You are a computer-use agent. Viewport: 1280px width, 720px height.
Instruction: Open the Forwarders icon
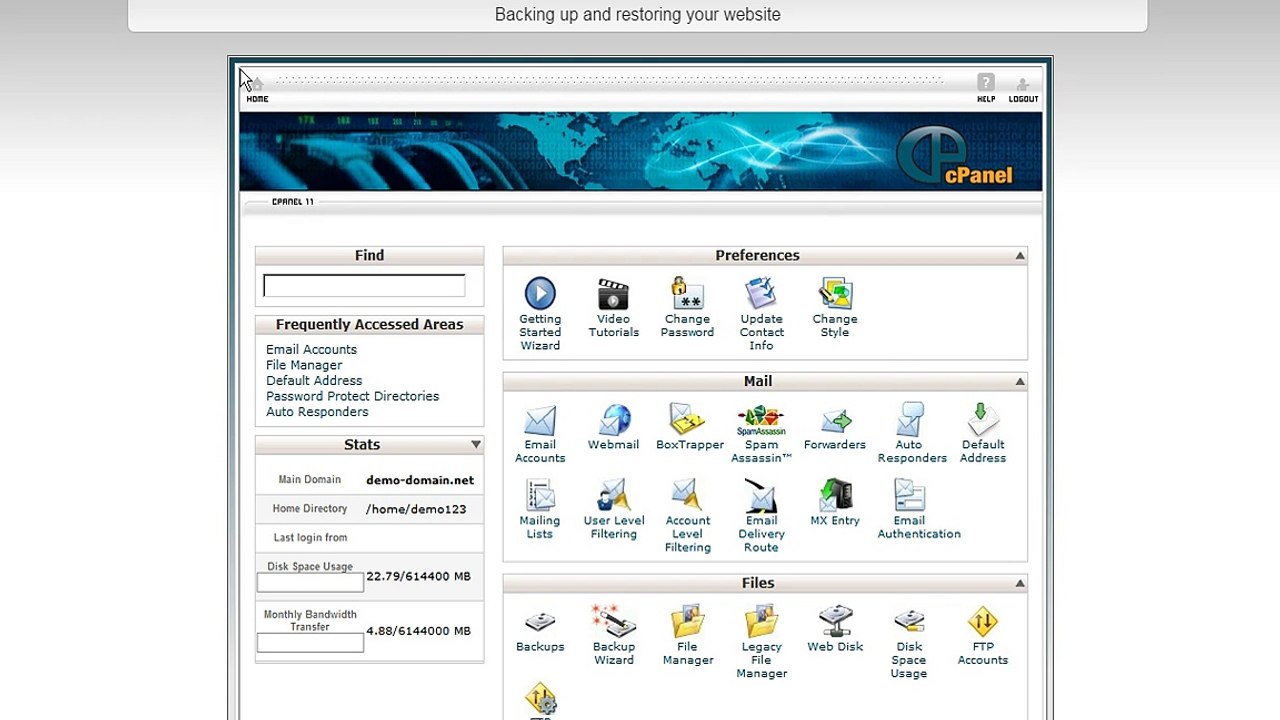[835, 420]
